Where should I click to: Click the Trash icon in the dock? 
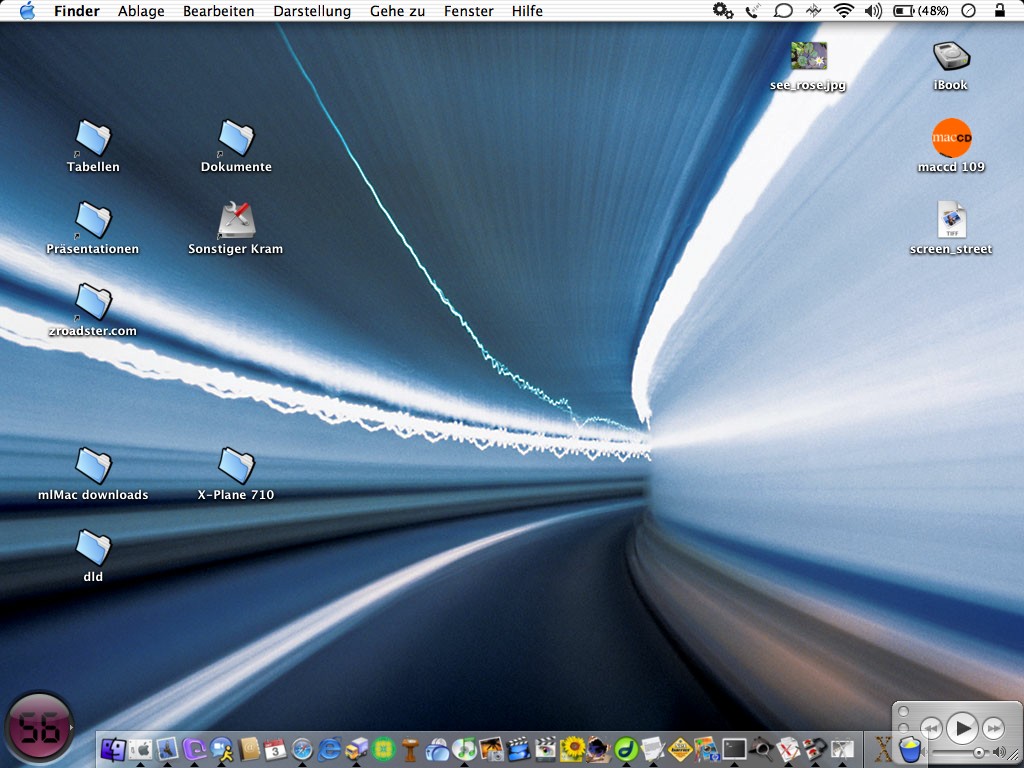(x=909, y=749)
